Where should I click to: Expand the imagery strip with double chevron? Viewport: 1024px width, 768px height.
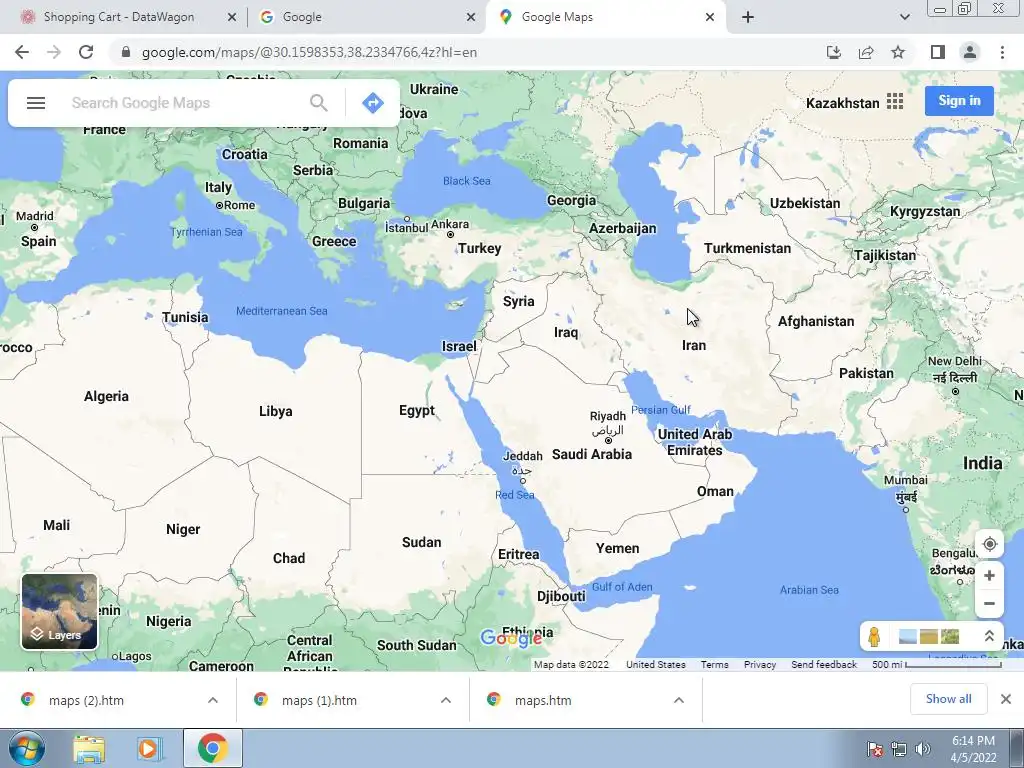989,635
